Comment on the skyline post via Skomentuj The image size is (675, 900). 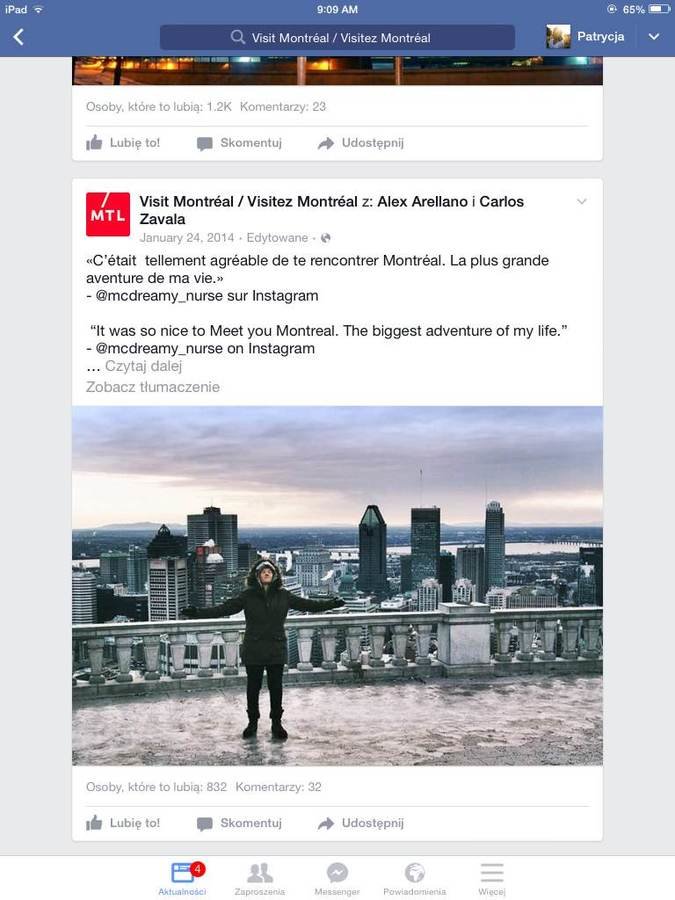[239, 823]
